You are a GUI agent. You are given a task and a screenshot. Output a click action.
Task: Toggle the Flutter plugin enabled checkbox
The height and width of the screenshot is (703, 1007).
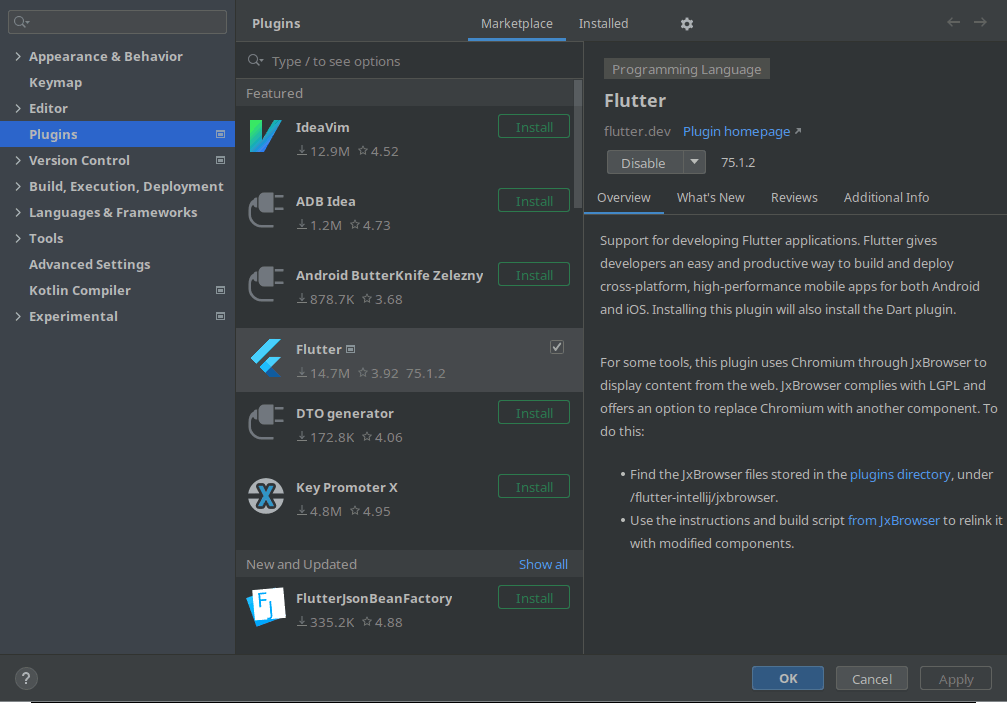[x=557, y=347]
